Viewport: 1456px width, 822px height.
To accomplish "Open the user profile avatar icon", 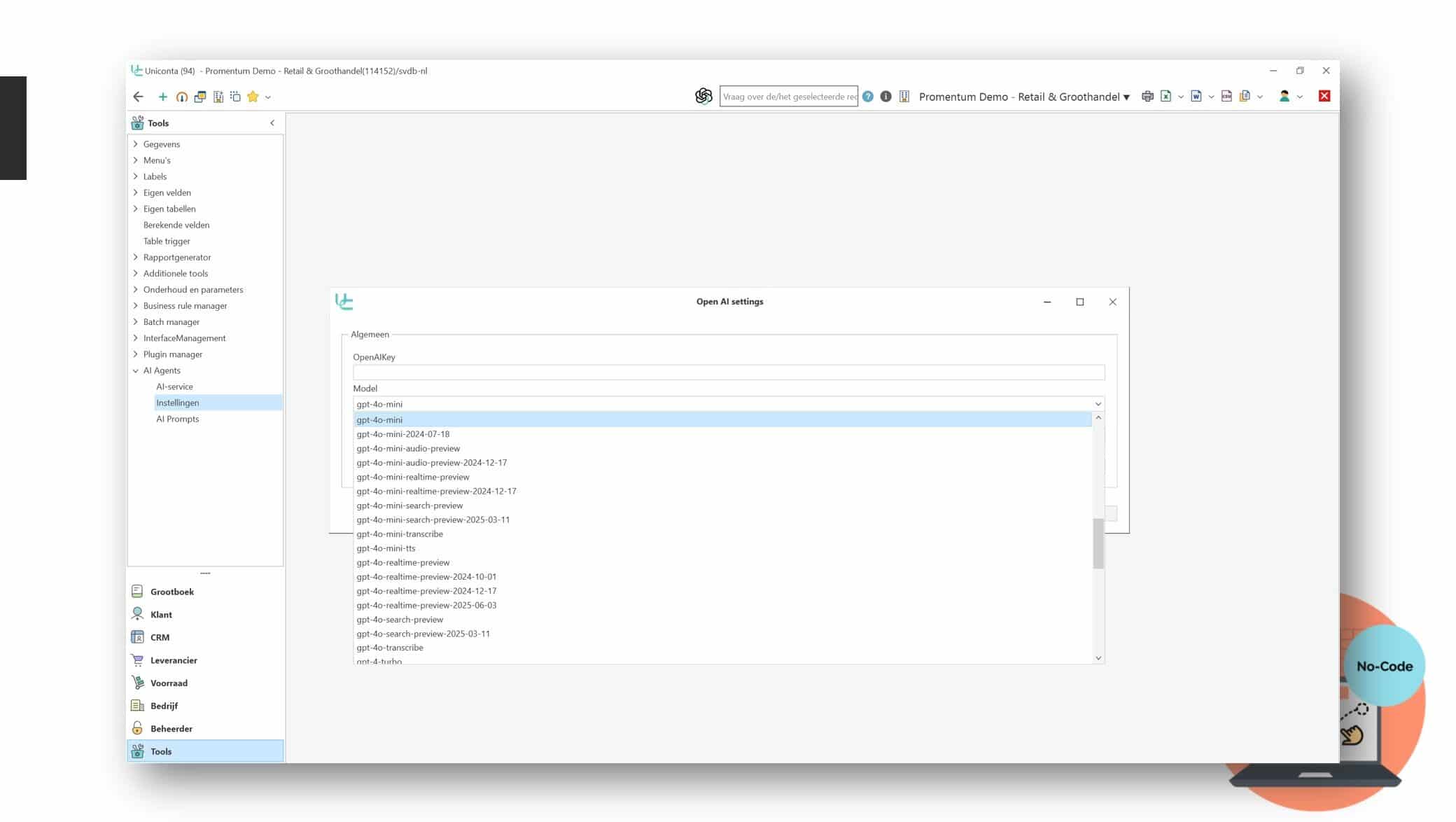I will coord(1284,97).
